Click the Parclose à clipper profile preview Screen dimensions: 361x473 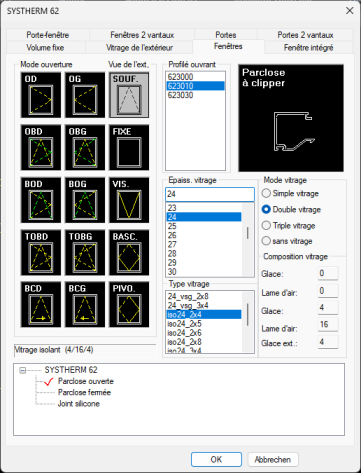pyautogui.click(x=291, y=118)
